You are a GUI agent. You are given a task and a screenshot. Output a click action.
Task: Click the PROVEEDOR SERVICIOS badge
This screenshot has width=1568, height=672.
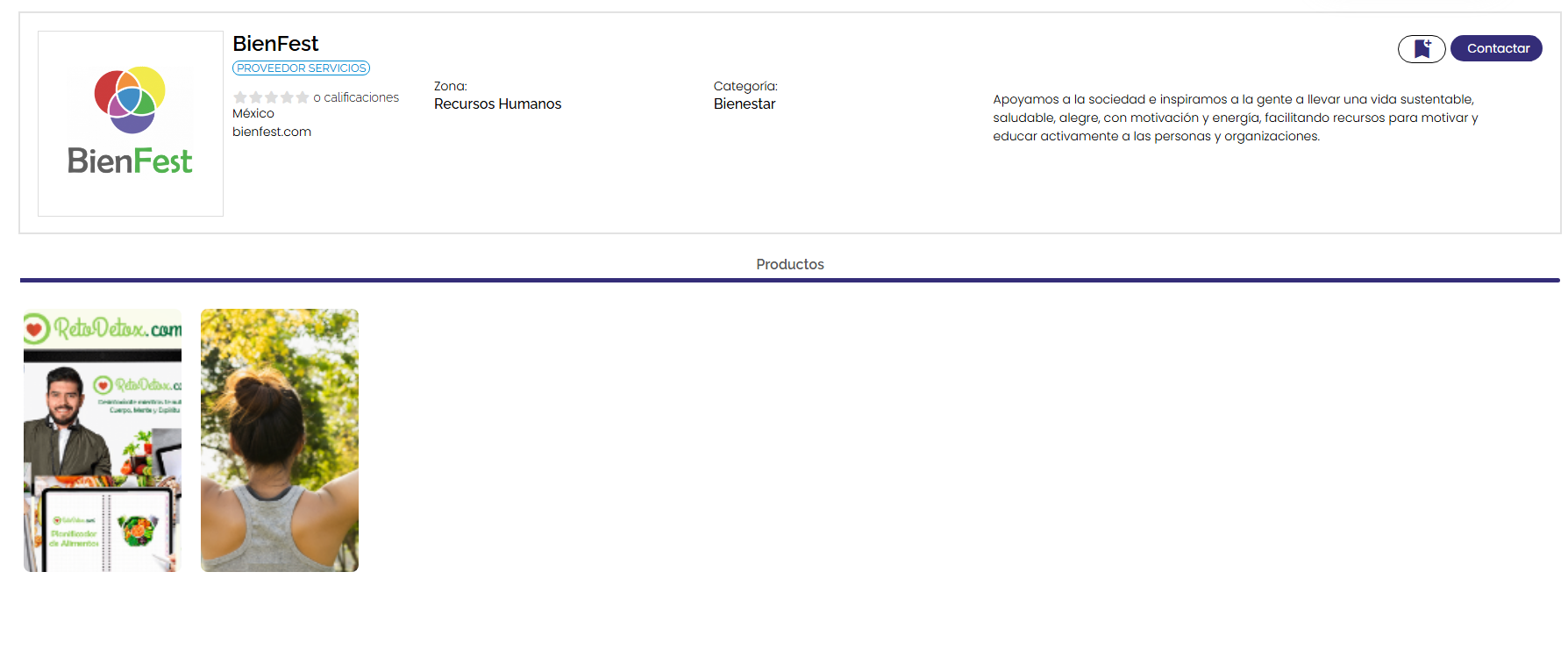[x=301, y=68]
